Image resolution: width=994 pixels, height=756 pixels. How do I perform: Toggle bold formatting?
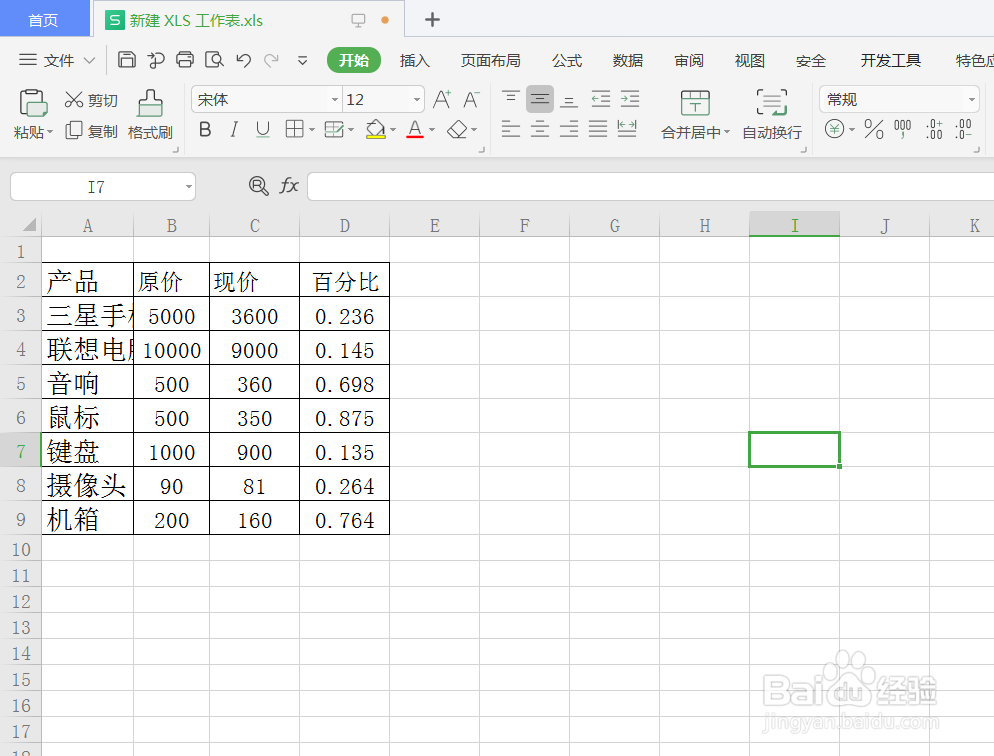click(x=205, y=129)
